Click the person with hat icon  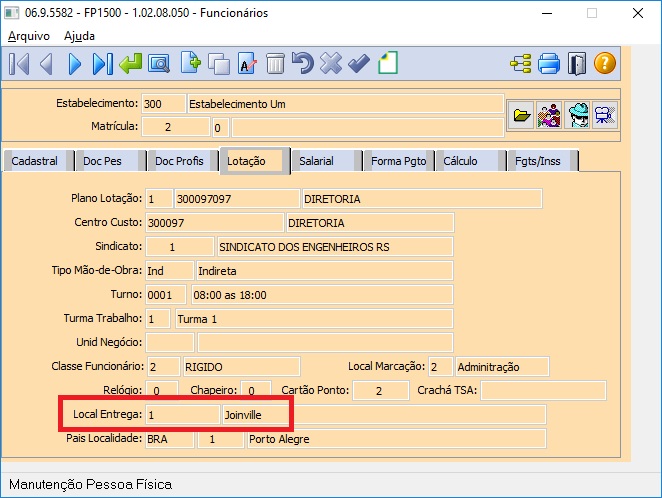pyautogui.click(x=578, y=115)
